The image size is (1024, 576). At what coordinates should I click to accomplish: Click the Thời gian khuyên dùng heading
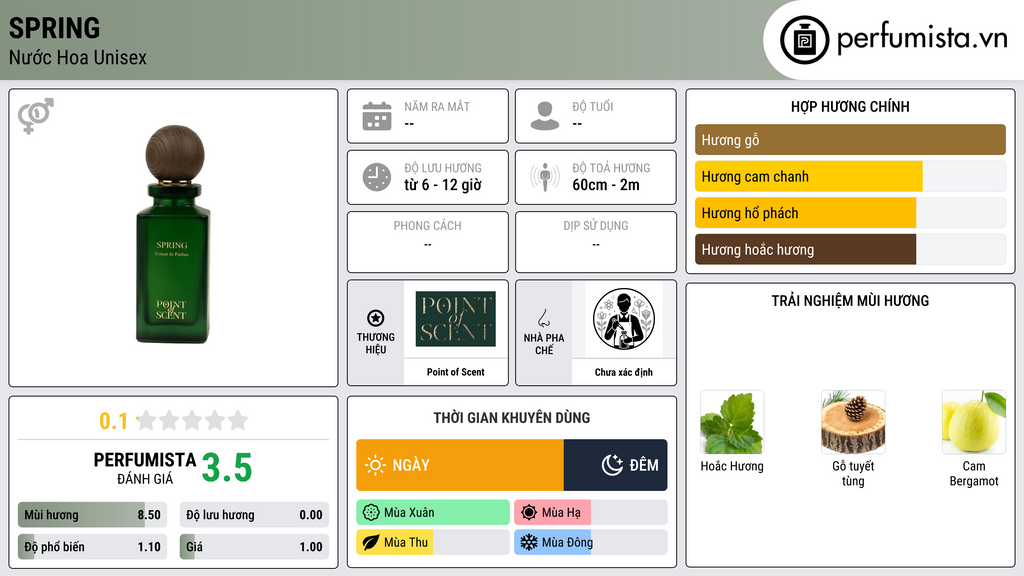(x=512, y=418)
